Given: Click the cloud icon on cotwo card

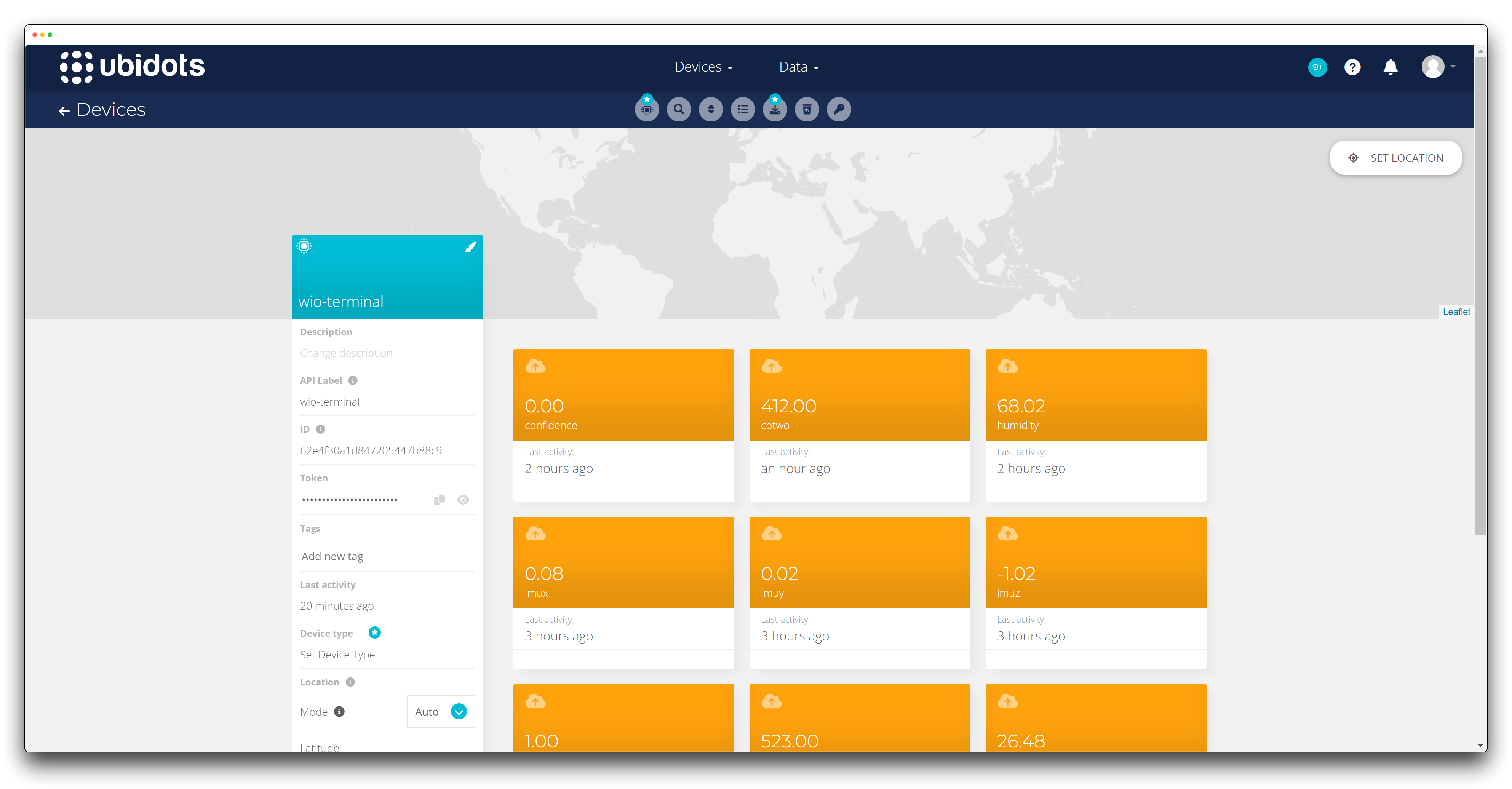Looking at the screenshot, I should [x=771, y=366].
